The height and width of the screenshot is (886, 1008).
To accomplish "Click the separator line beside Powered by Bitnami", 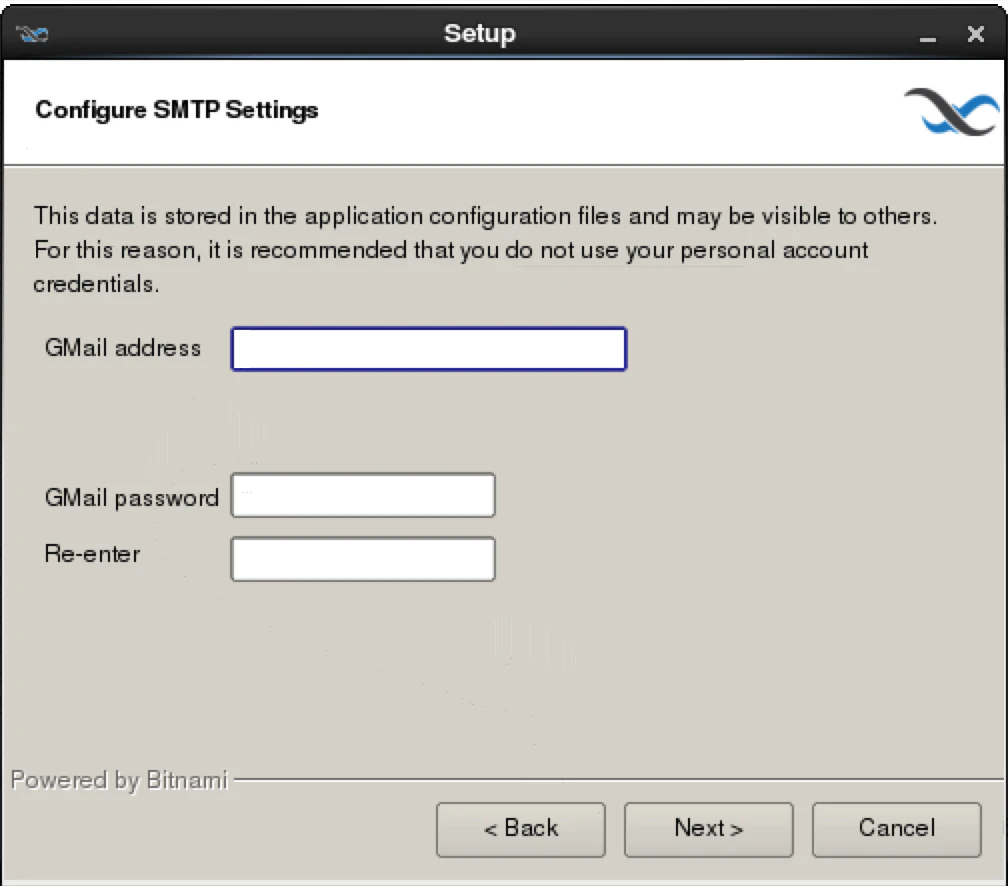I will pos(618,780).
